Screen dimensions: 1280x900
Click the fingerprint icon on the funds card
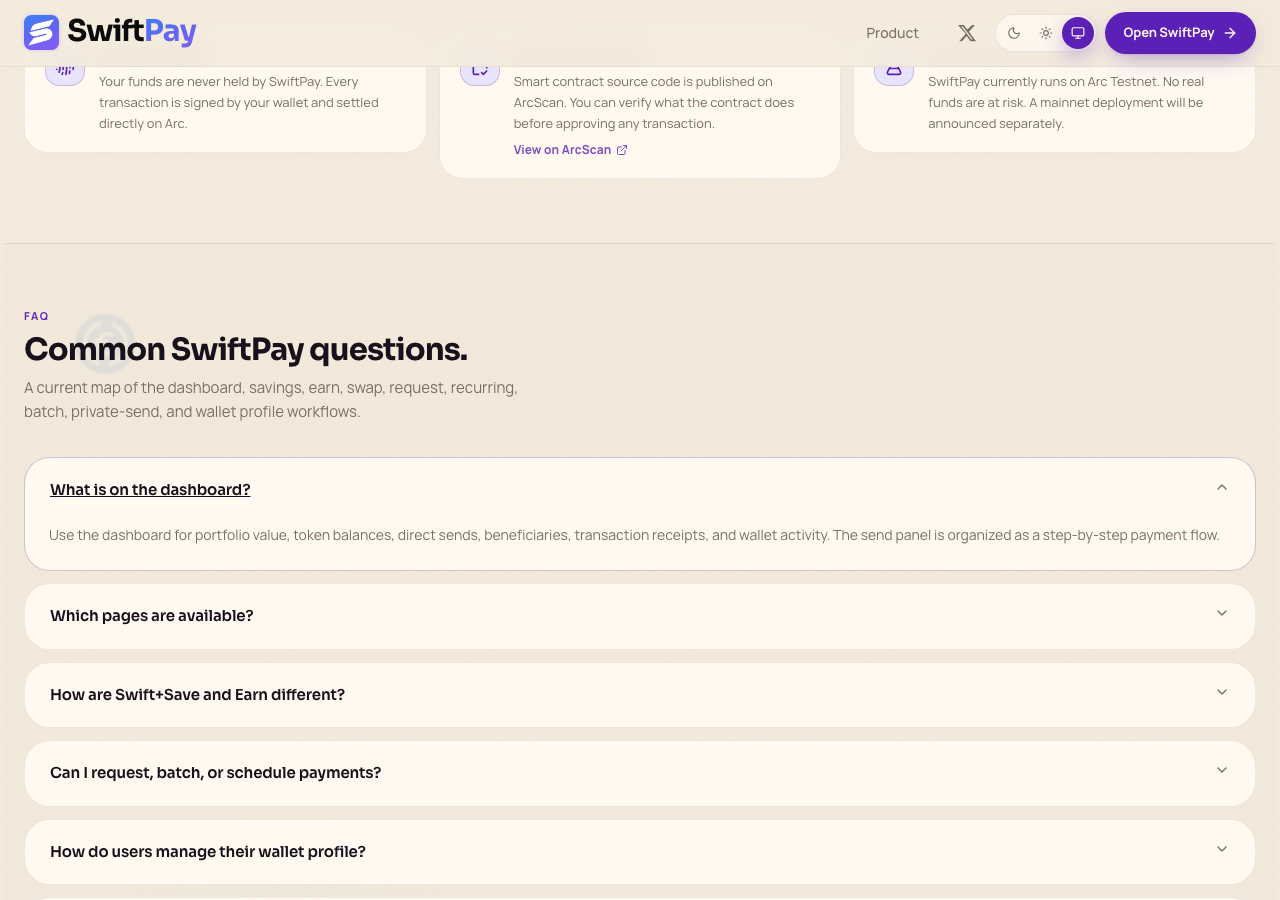[65, 72]
